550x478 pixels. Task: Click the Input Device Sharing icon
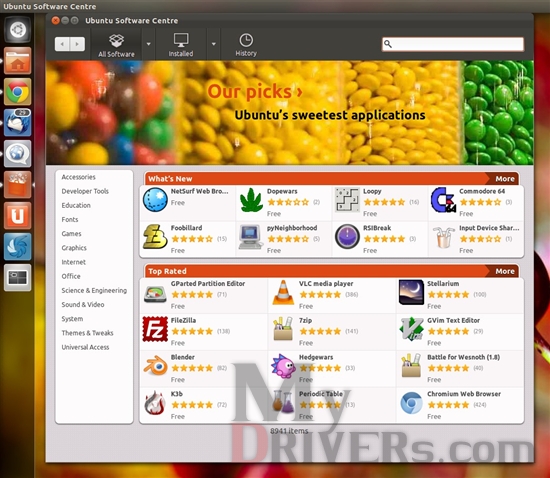[x=443, y=237]
